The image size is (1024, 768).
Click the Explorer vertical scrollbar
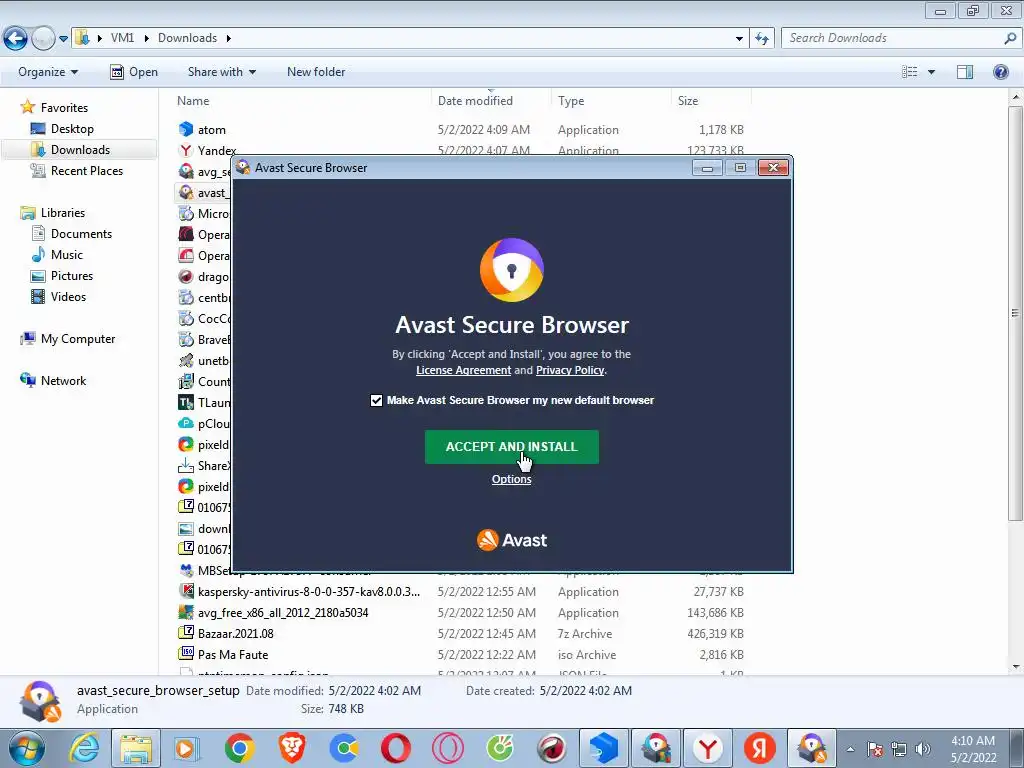point(1016,313)
